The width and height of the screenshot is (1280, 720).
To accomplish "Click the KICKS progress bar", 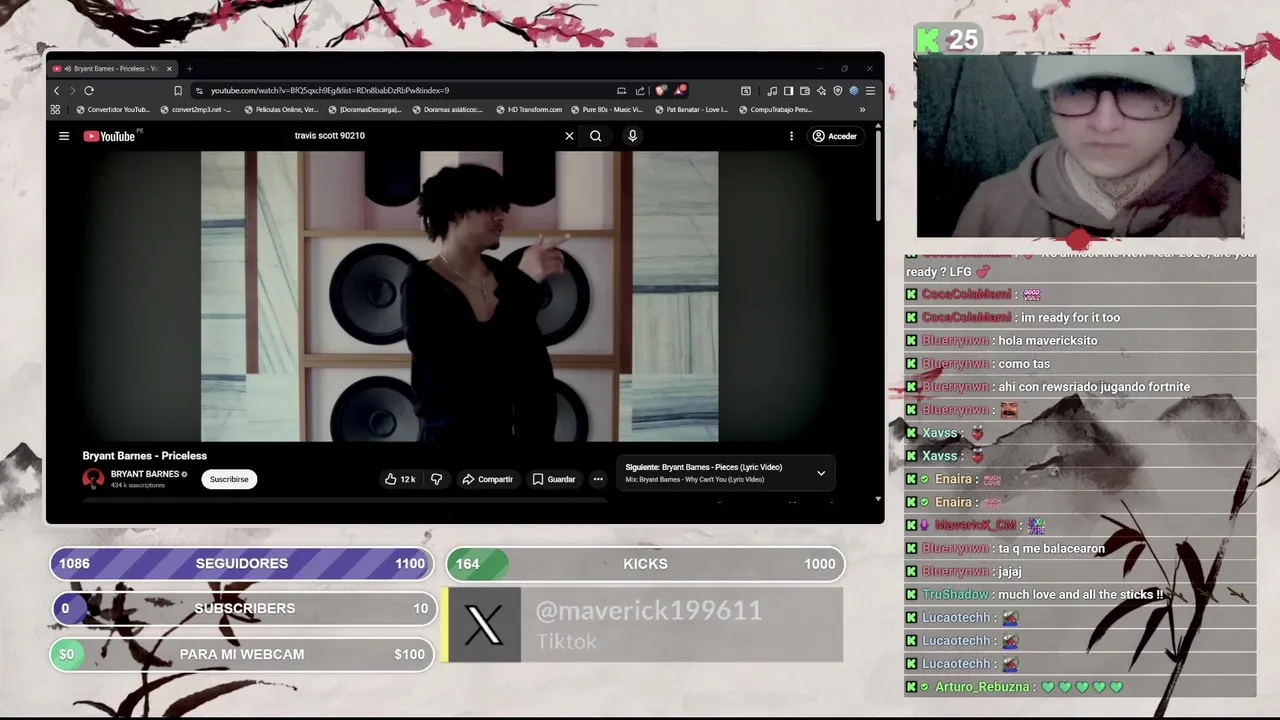I will point(645,564).
